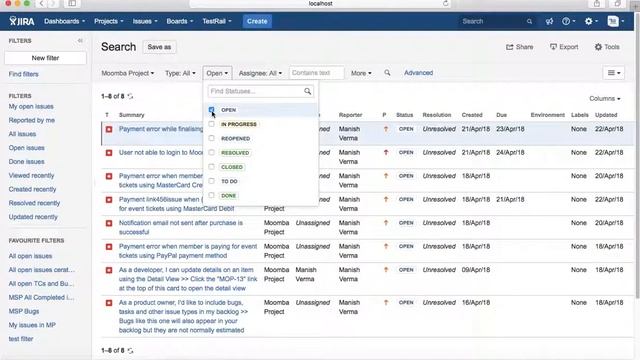Check the DONE status checkbox

pyautogui.click(x=211, y=196)
